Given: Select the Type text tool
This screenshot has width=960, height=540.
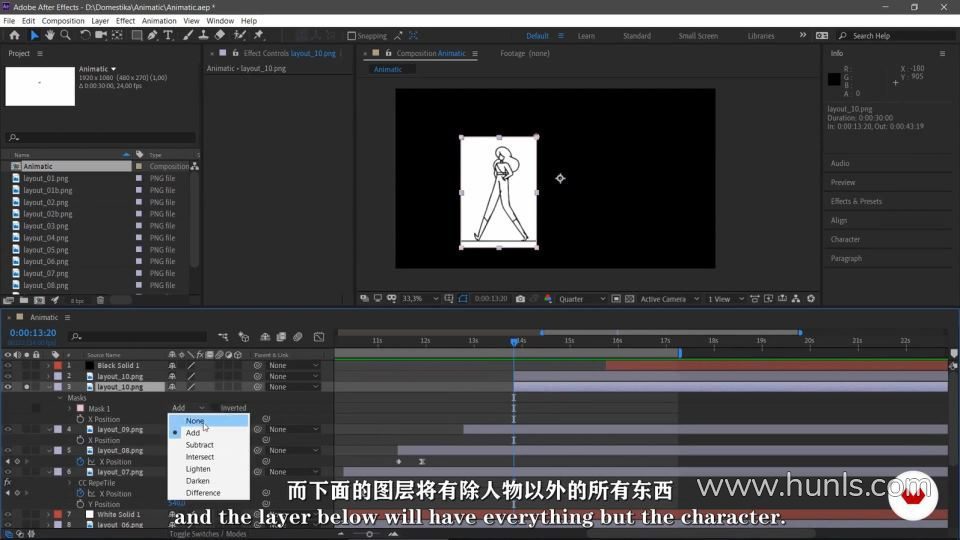Looking at the screenshot, I should click(x=168, y=36).
